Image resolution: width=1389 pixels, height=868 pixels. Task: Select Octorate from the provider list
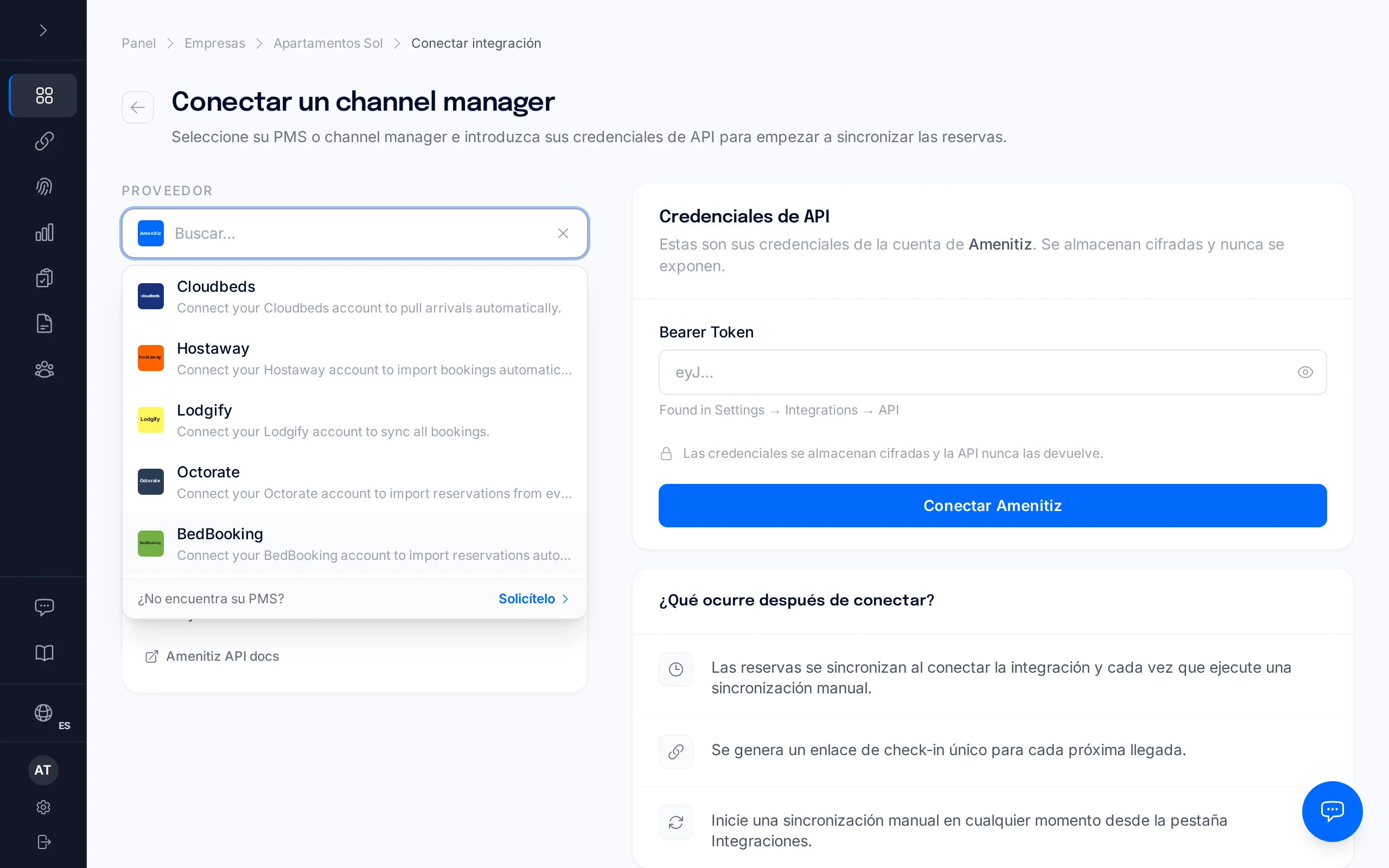pos(355,482)
